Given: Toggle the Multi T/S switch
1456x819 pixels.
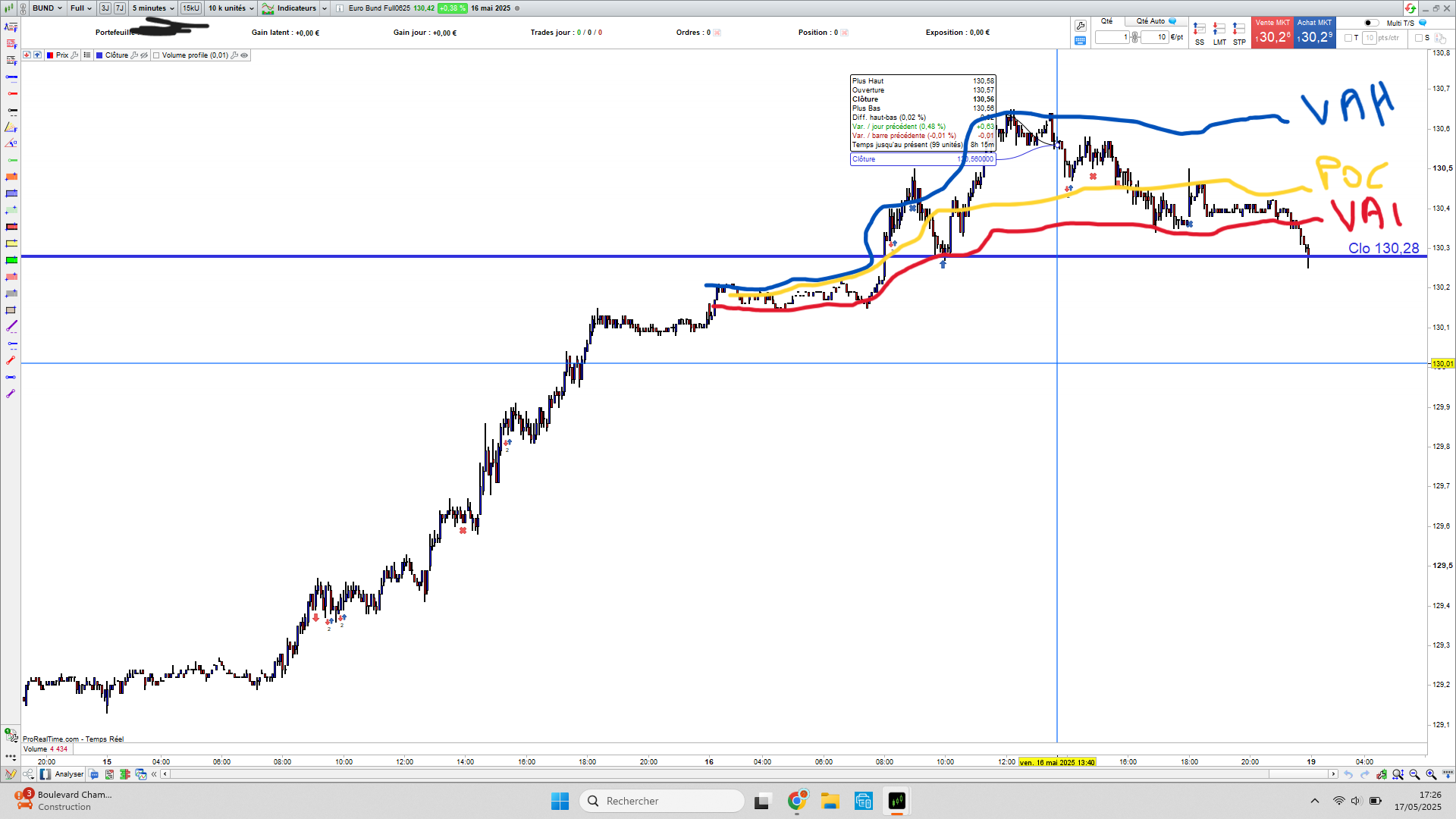Looking at the screenshot, I should [1371, 23].
